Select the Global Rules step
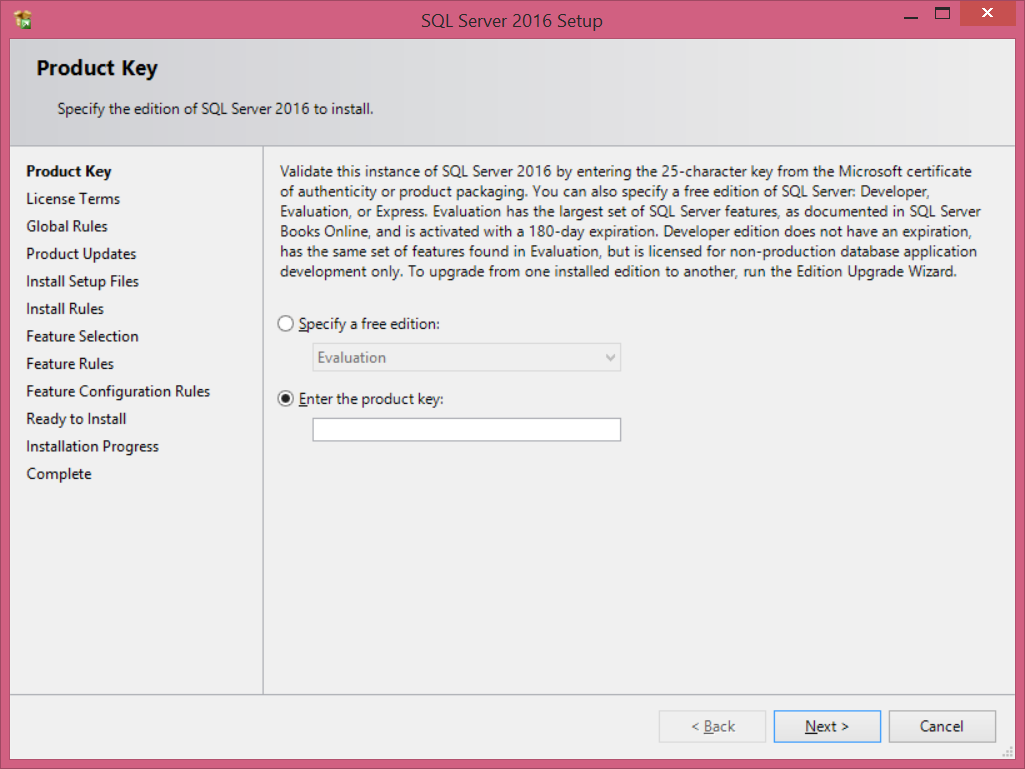Screen dimensions: 1025x769 [67, 226]
